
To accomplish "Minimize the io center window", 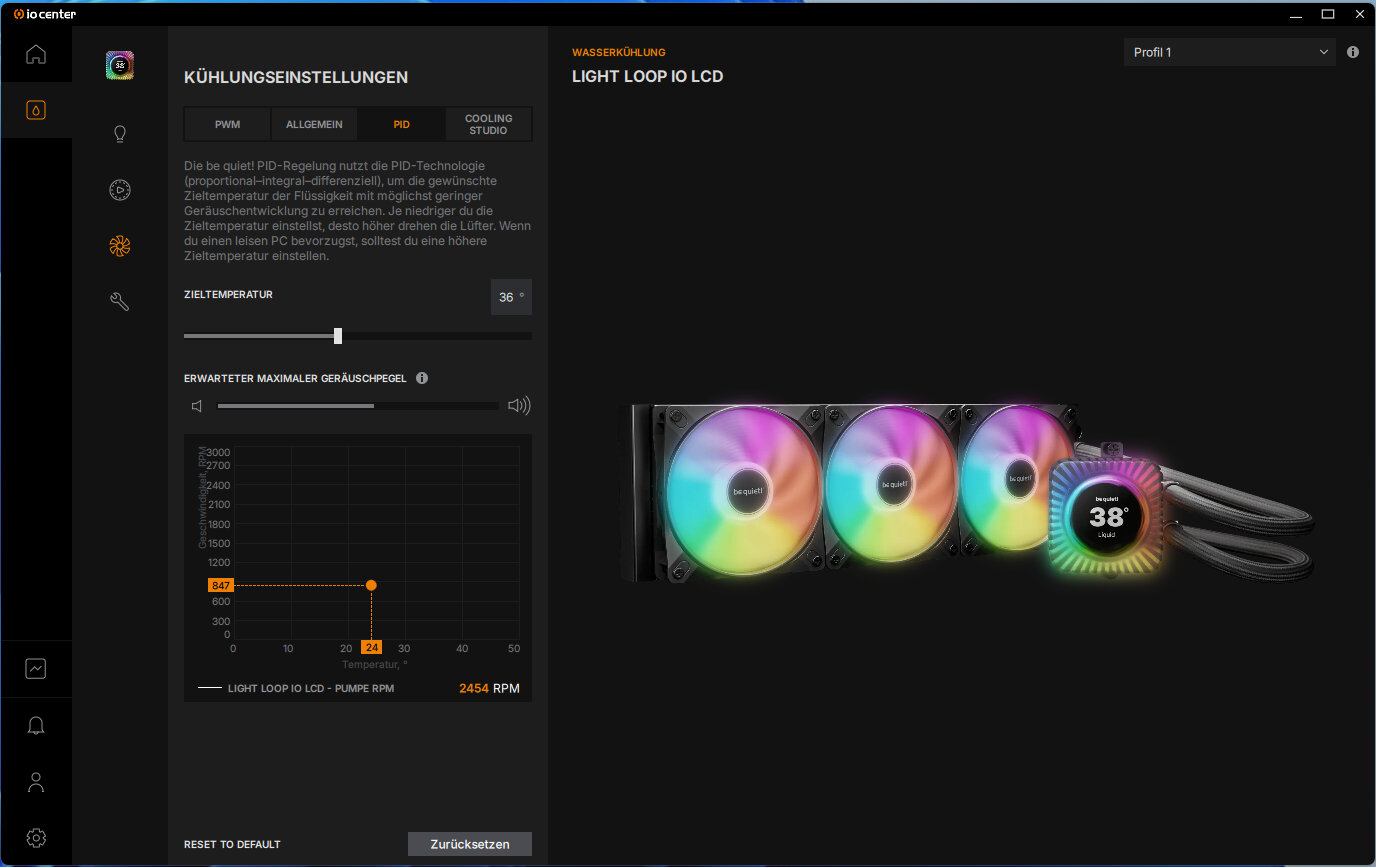I will click(1296, 14).
